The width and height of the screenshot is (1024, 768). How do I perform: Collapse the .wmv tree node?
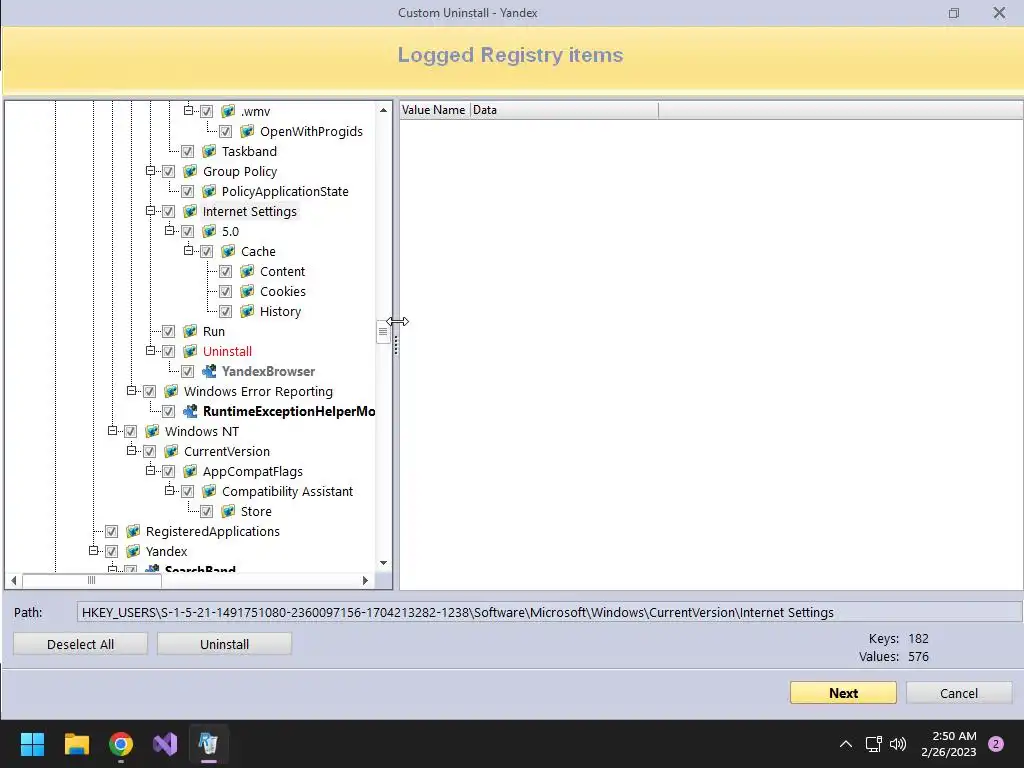188,110
